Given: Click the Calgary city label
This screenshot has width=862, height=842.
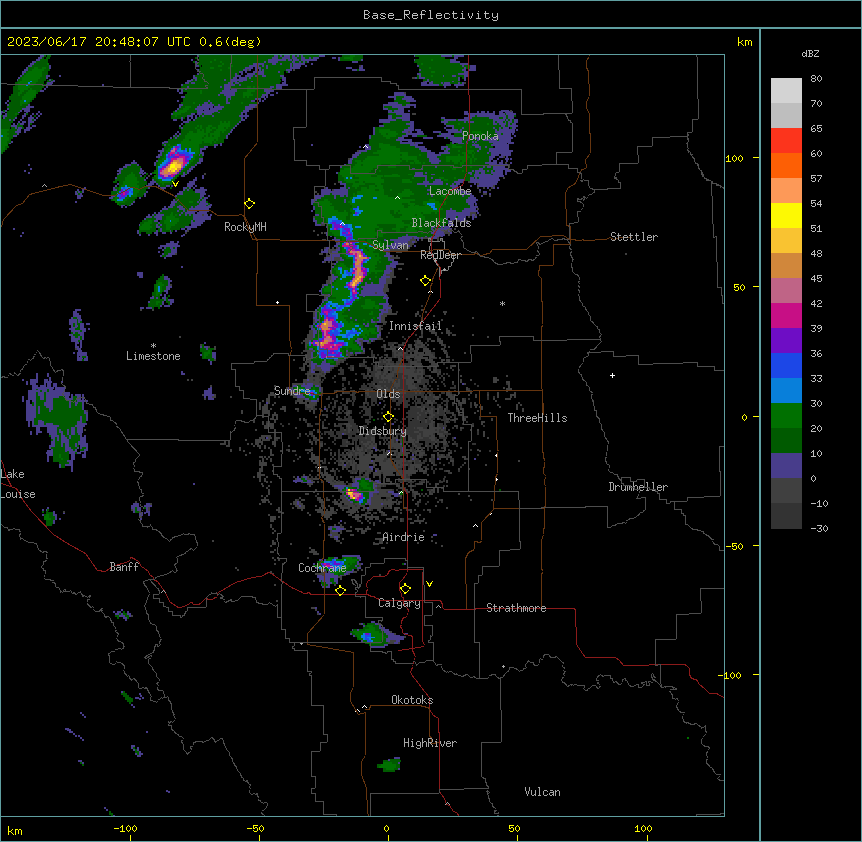Looking at the screenshot, I should [x=400, y=603].
